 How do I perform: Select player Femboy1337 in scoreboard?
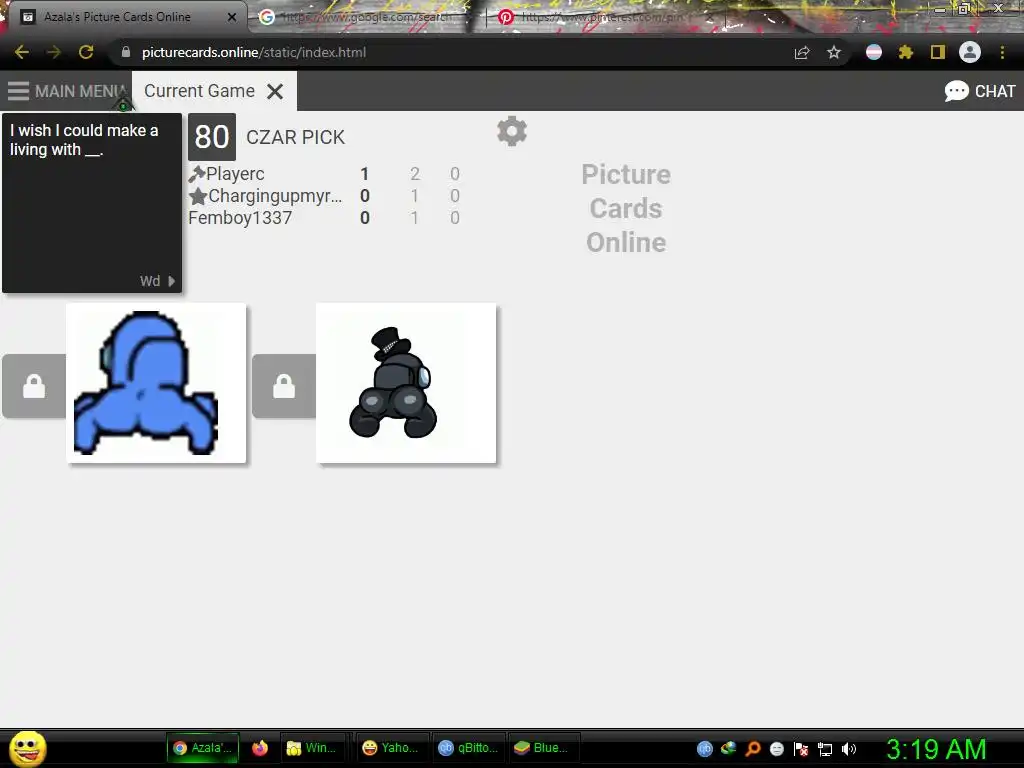240,217
